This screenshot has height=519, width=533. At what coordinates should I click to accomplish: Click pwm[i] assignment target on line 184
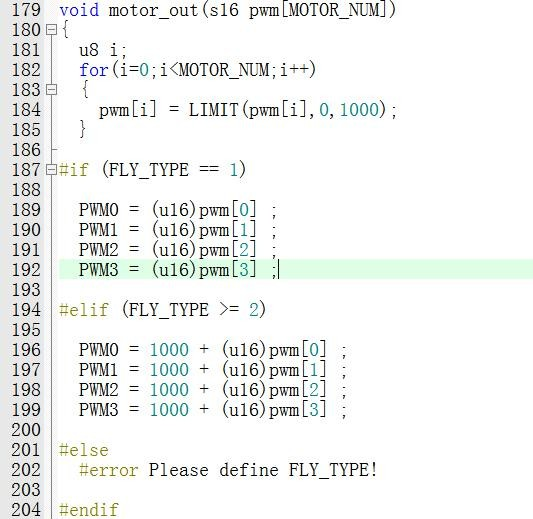click(x=128, y=110)
